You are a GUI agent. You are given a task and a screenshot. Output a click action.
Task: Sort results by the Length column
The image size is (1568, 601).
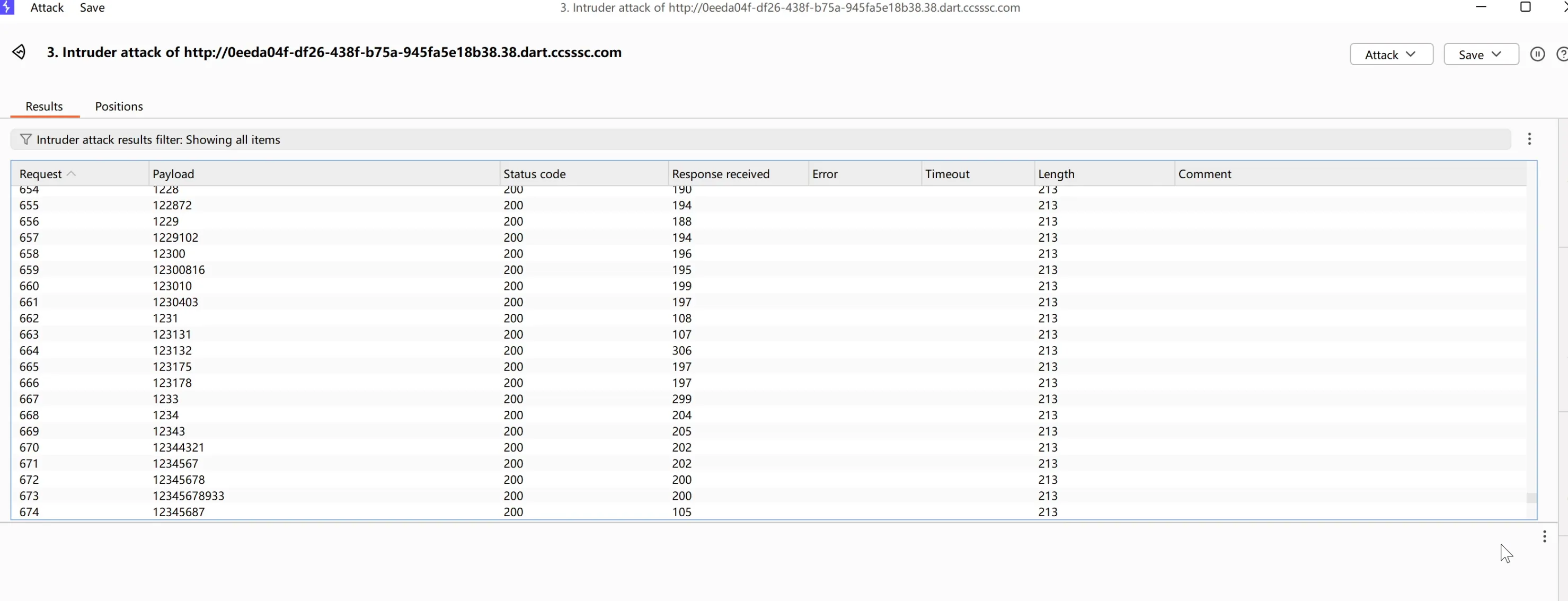[1056, 174]
